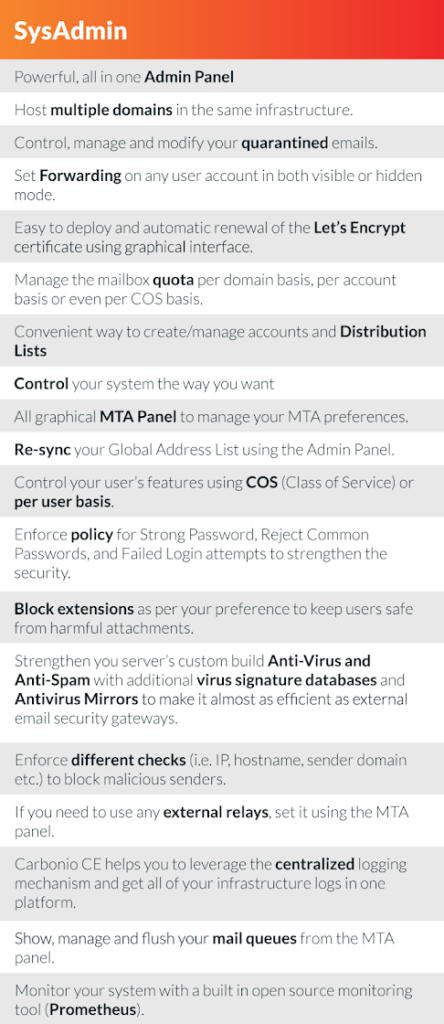
Task: Click the SysAdmin header title
Action: (71, 31)
